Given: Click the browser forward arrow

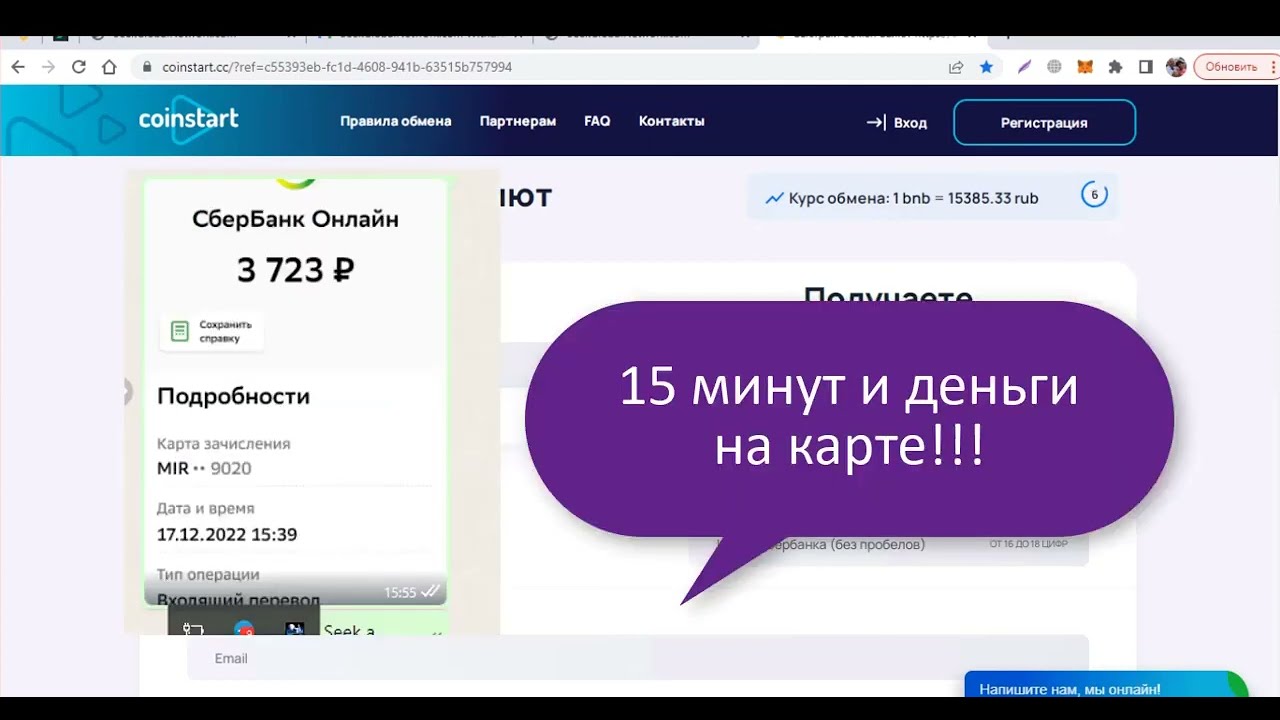Looking at the screenshot, I should coord(48,67).
